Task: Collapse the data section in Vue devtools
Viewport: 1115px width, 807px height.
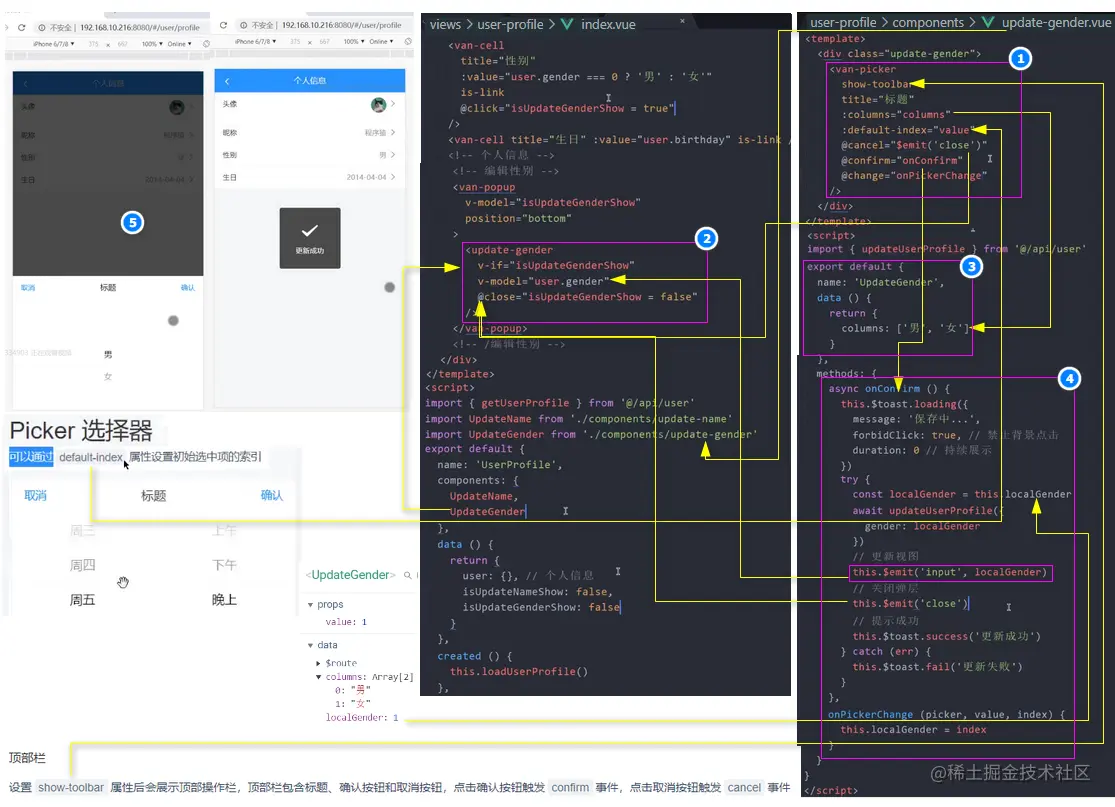Action: click(x=311, y=645)
